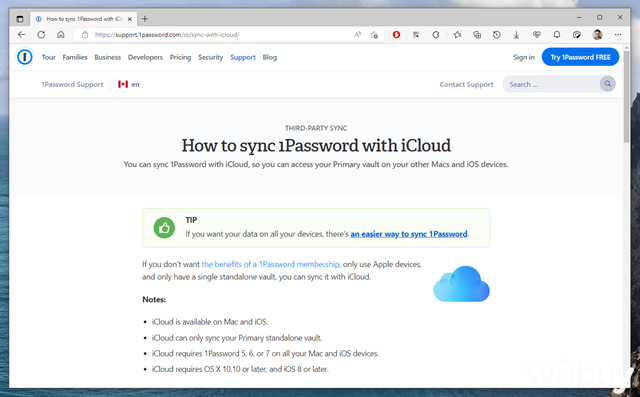Reload the page with the refresh icon
This screenshot has height=397, width=640.
coord(41,35)
